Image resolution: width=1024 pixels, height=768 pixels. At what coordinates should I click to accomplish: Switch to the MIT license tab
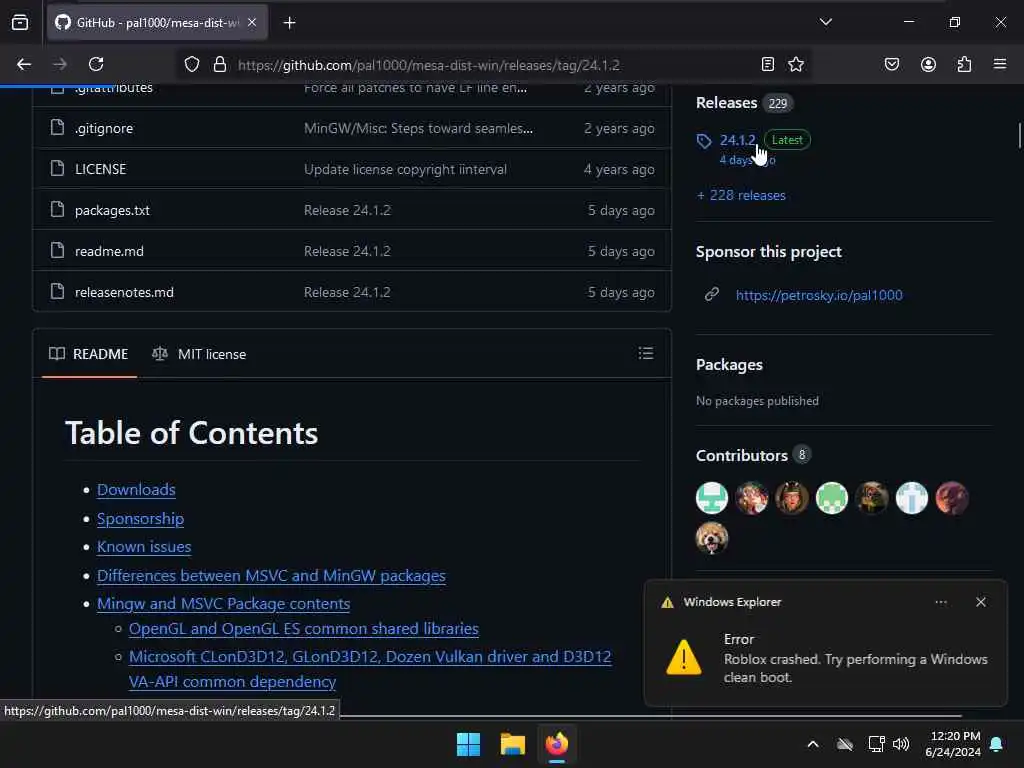tap(199, 354)
